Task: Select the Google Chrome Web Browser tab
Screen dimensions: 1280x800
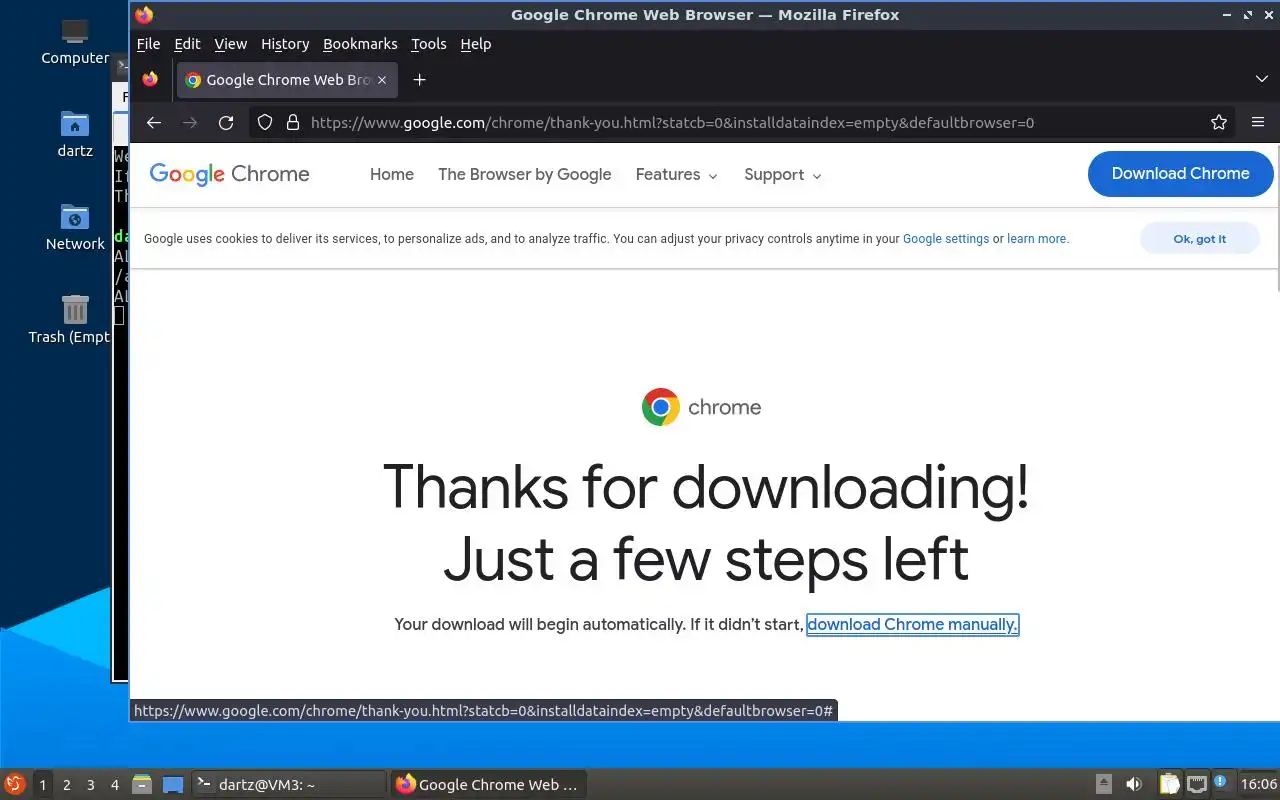Action: (287, 80)
